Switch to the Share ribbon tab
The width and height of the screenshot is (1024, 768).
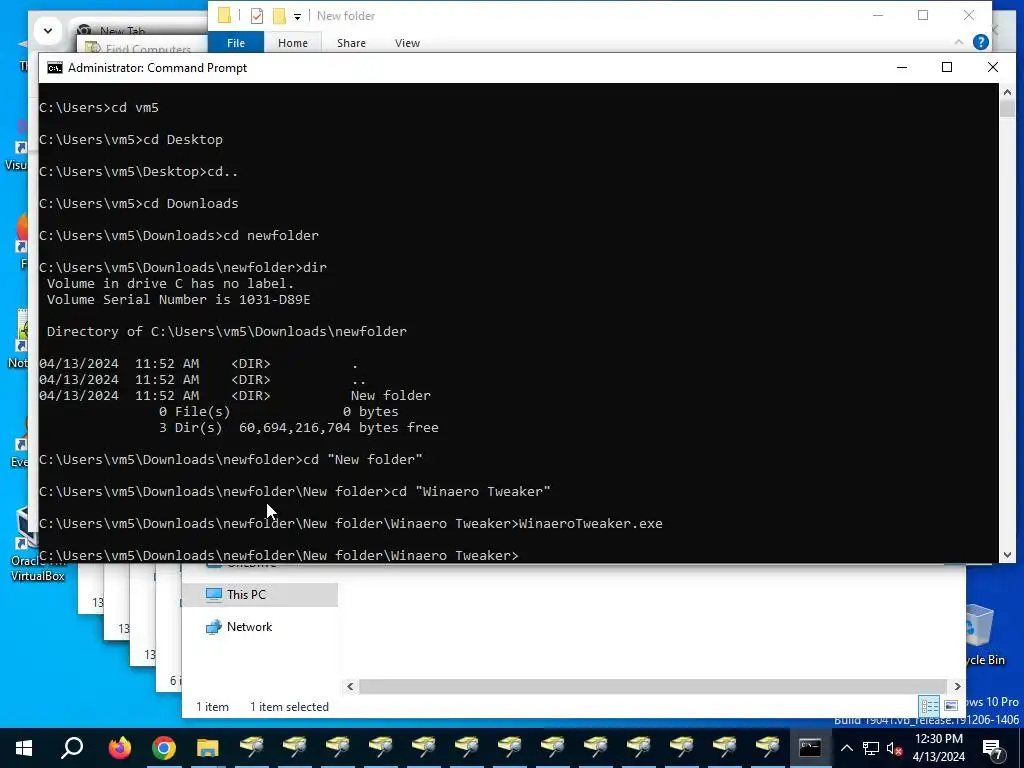(351, 43)
